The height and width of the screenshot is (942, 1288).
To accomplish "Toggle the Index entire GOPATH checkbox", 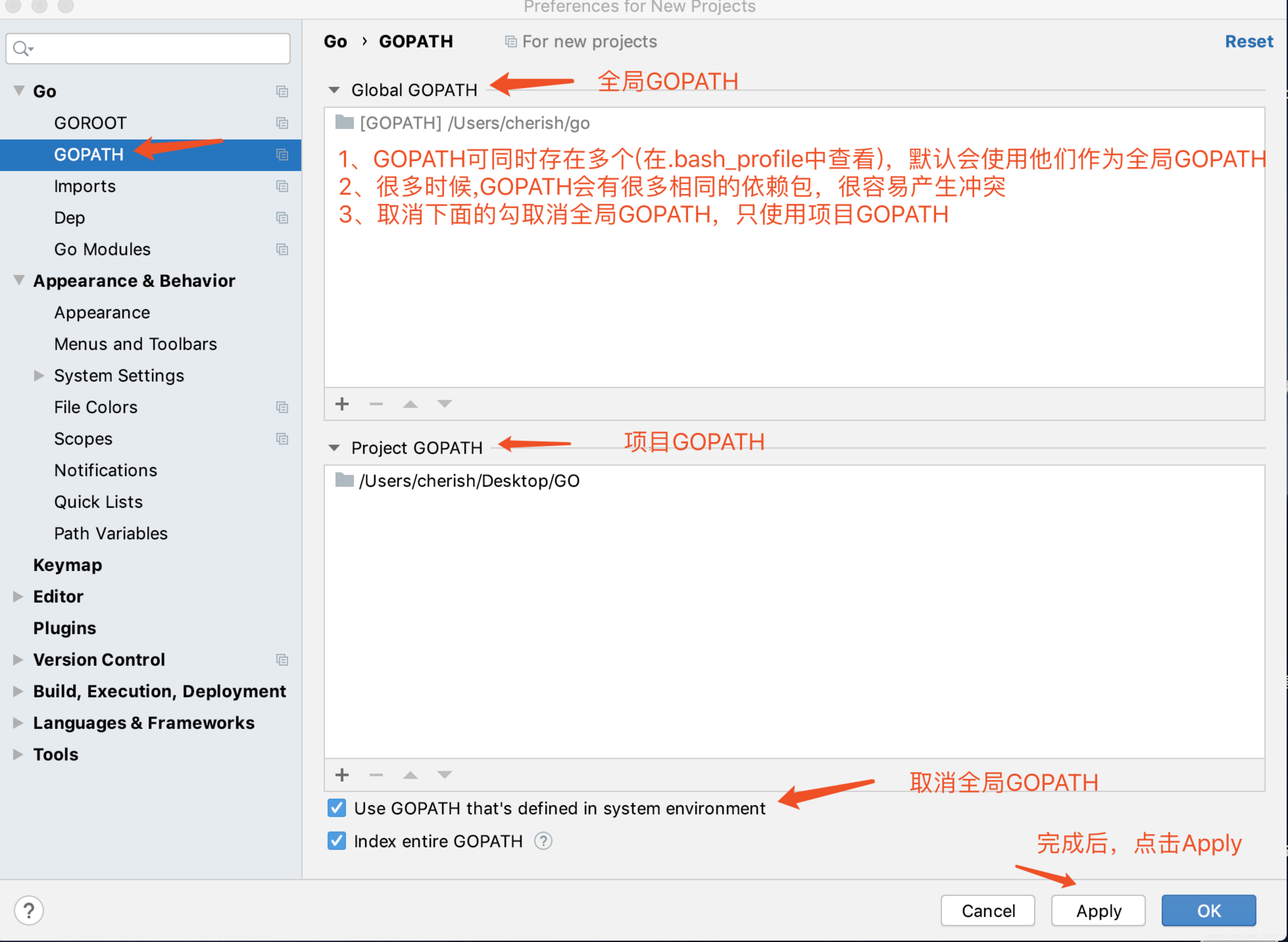I will (x=336, y=841).
